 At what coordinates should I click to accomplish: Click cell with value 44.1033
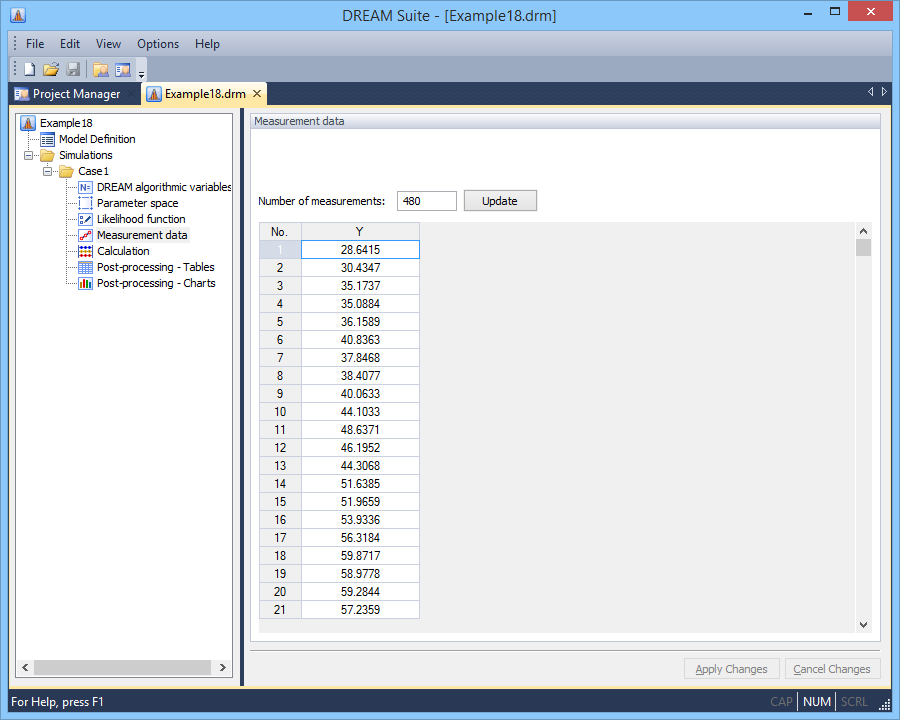click(360, 412)
